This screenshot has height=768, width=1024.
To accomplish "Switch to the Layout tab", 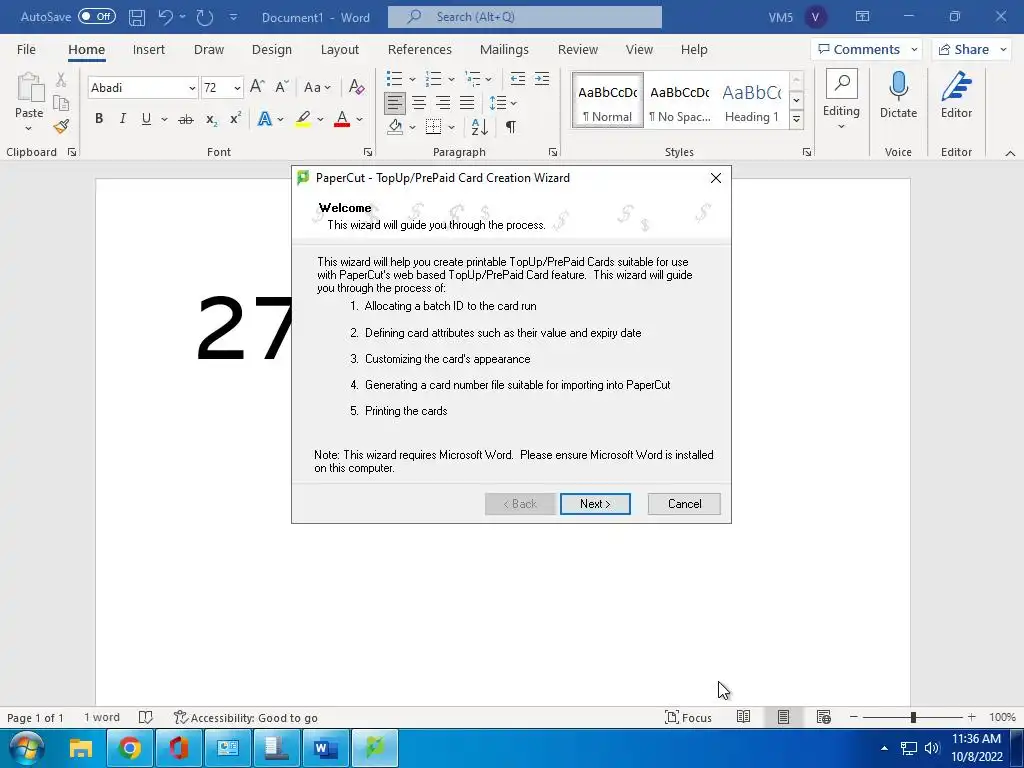I will [x=340, y=50].
